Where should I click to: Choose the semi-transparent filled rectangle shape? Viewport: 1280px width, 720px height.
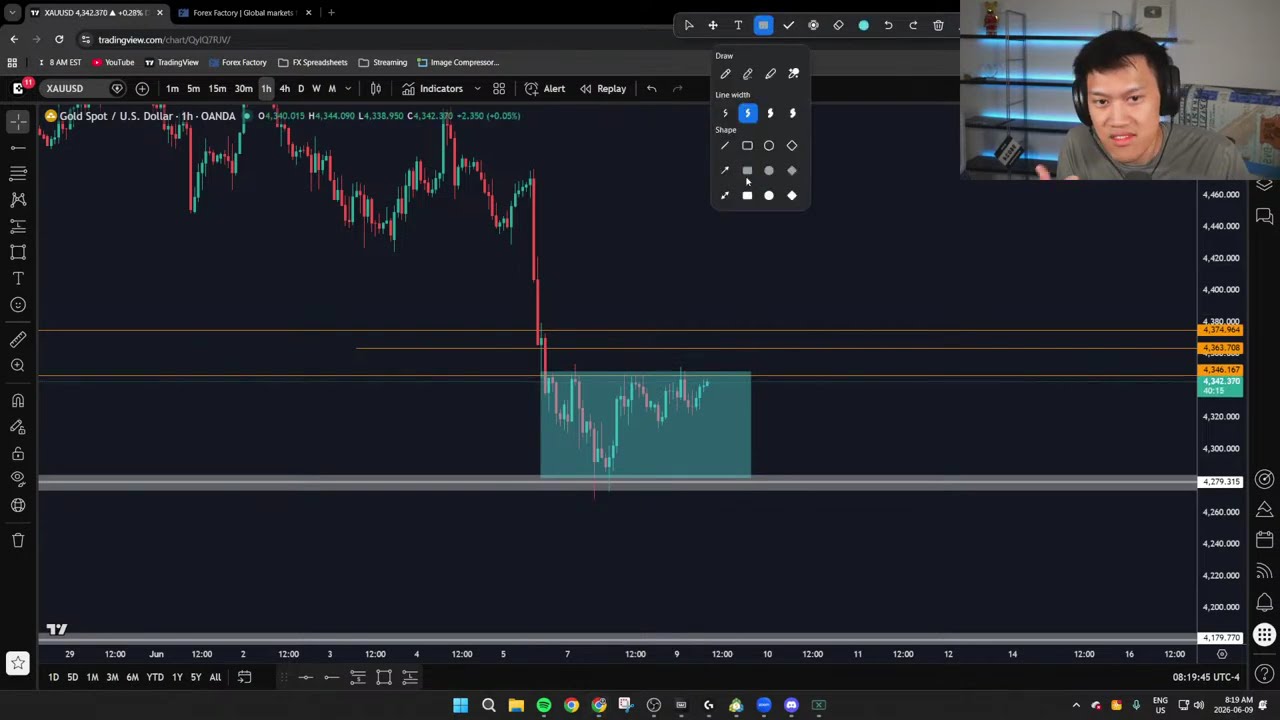[x=747, y=171]
